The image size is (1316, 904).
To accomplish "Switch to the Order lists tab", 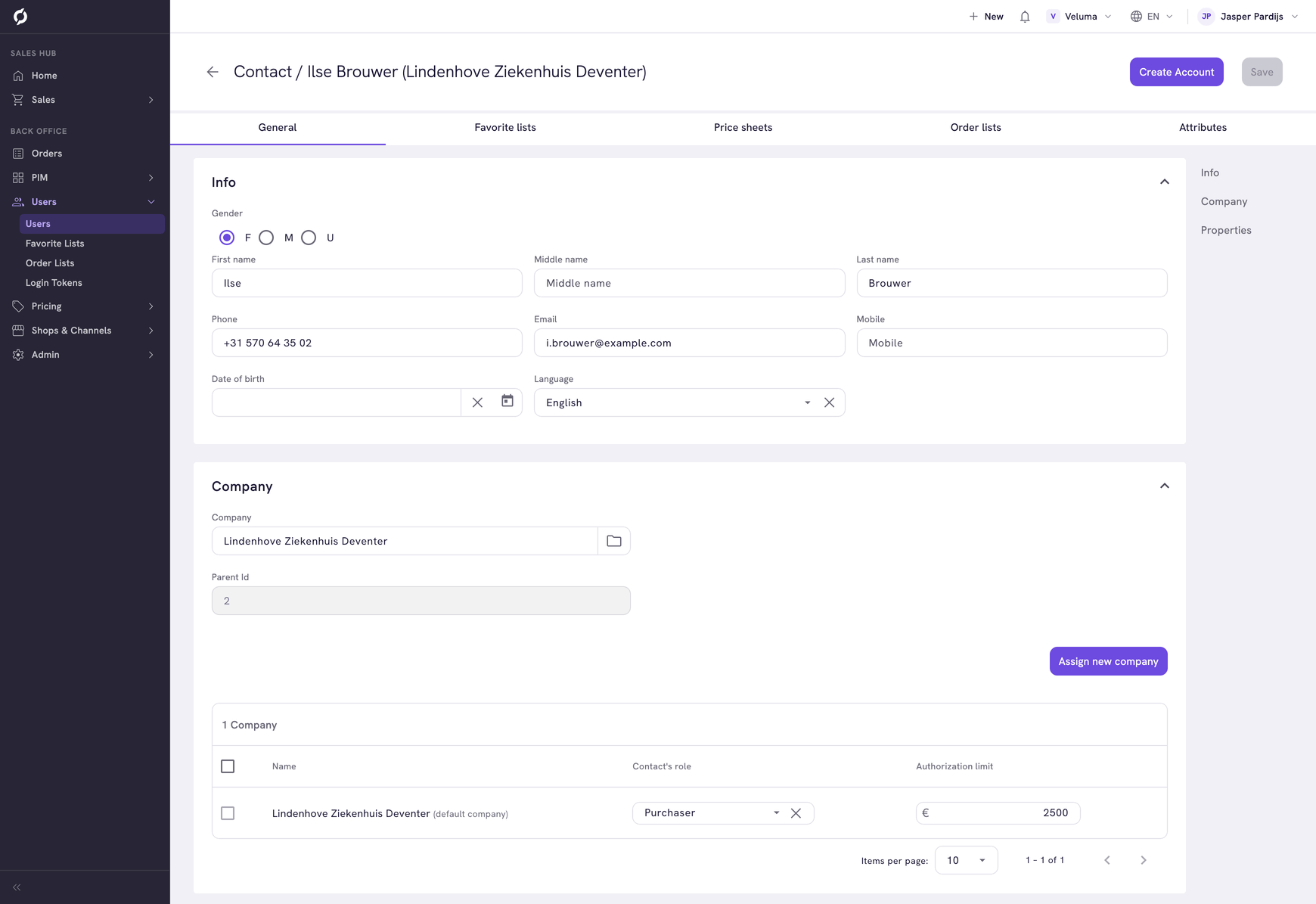I will point(976,128).
